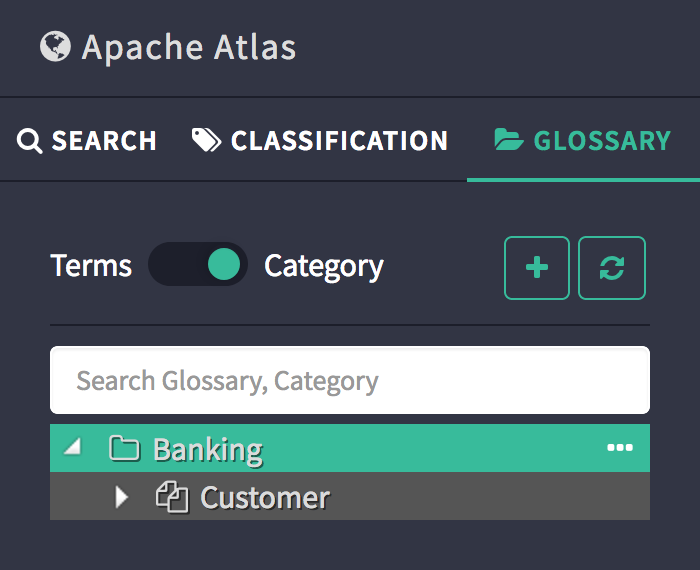Expand the Customer category node

coord(122,497)
